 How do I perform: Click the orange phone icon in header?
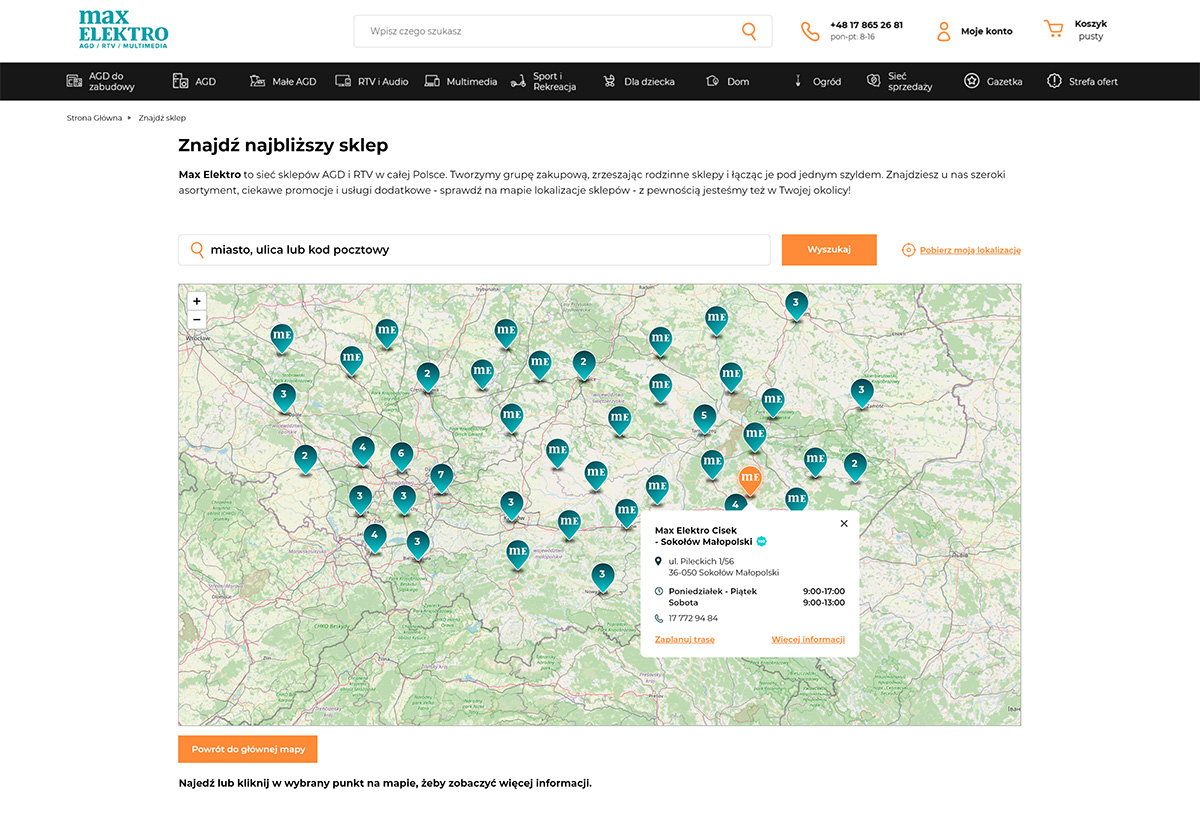click(810, 31)
